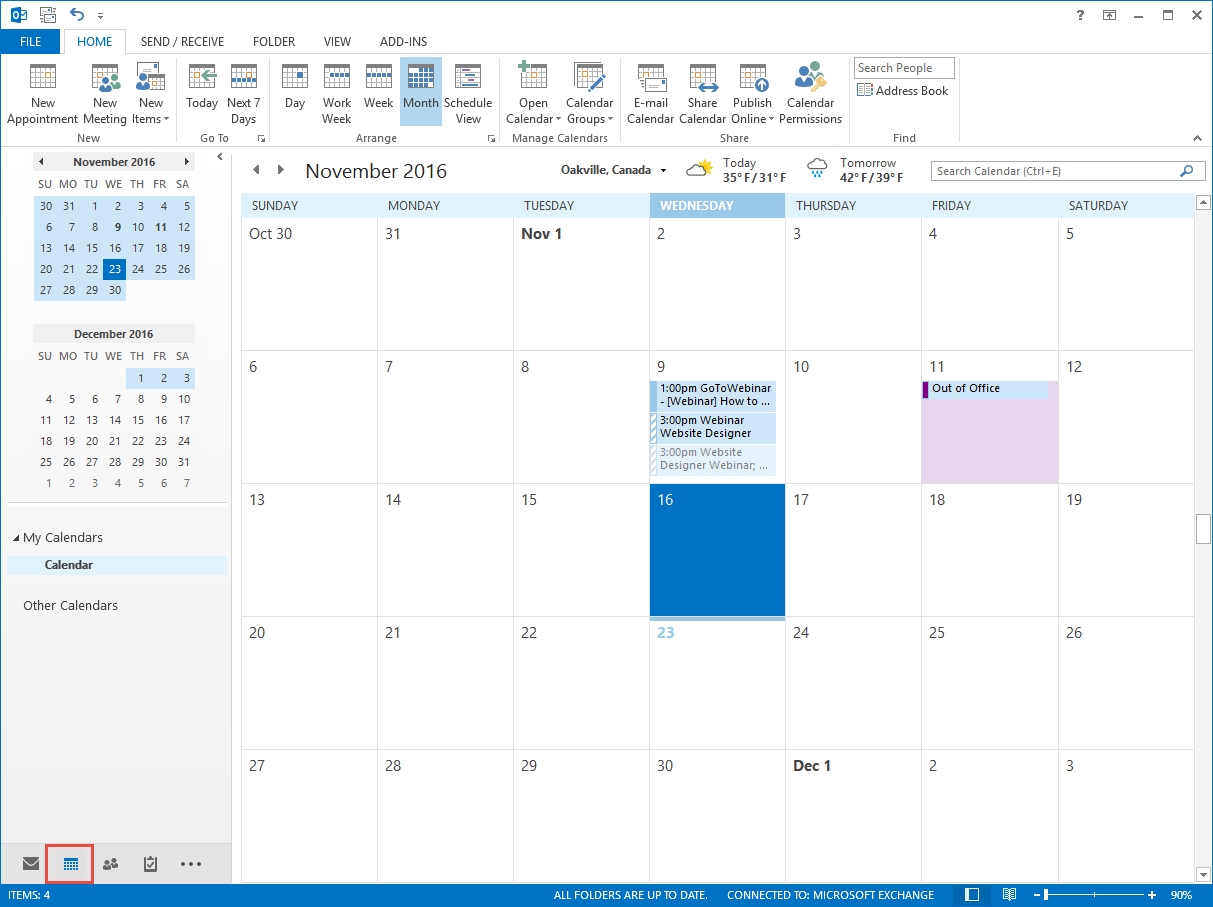Switch to Reading view in status bar

click(1009, 894)
